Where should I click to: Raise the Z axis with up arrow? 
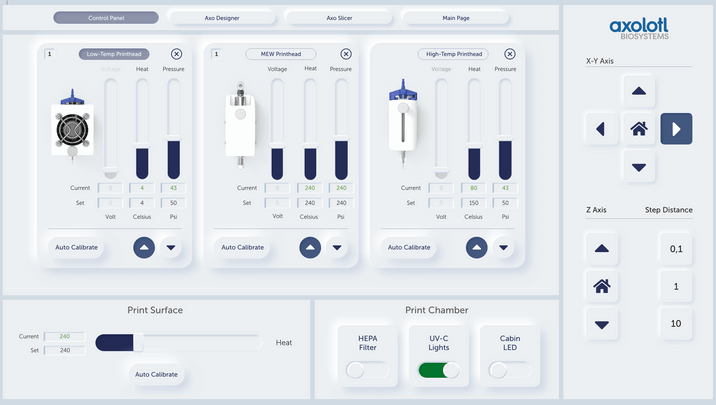coord(601,249)
